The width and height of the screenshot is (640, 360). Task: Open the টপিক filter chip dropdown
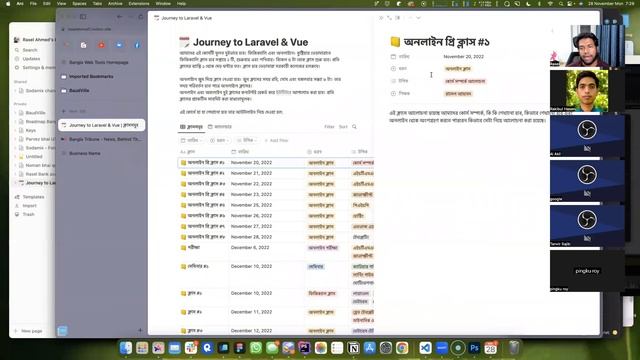[x=247, y=140]
